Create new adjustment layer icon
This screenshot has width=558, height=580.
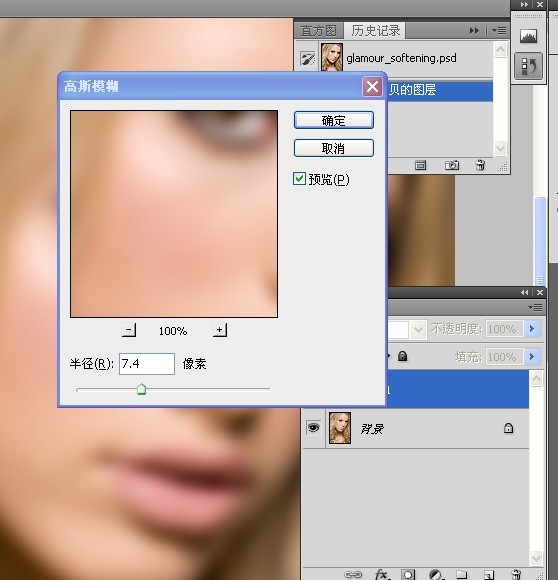(435, 574)
